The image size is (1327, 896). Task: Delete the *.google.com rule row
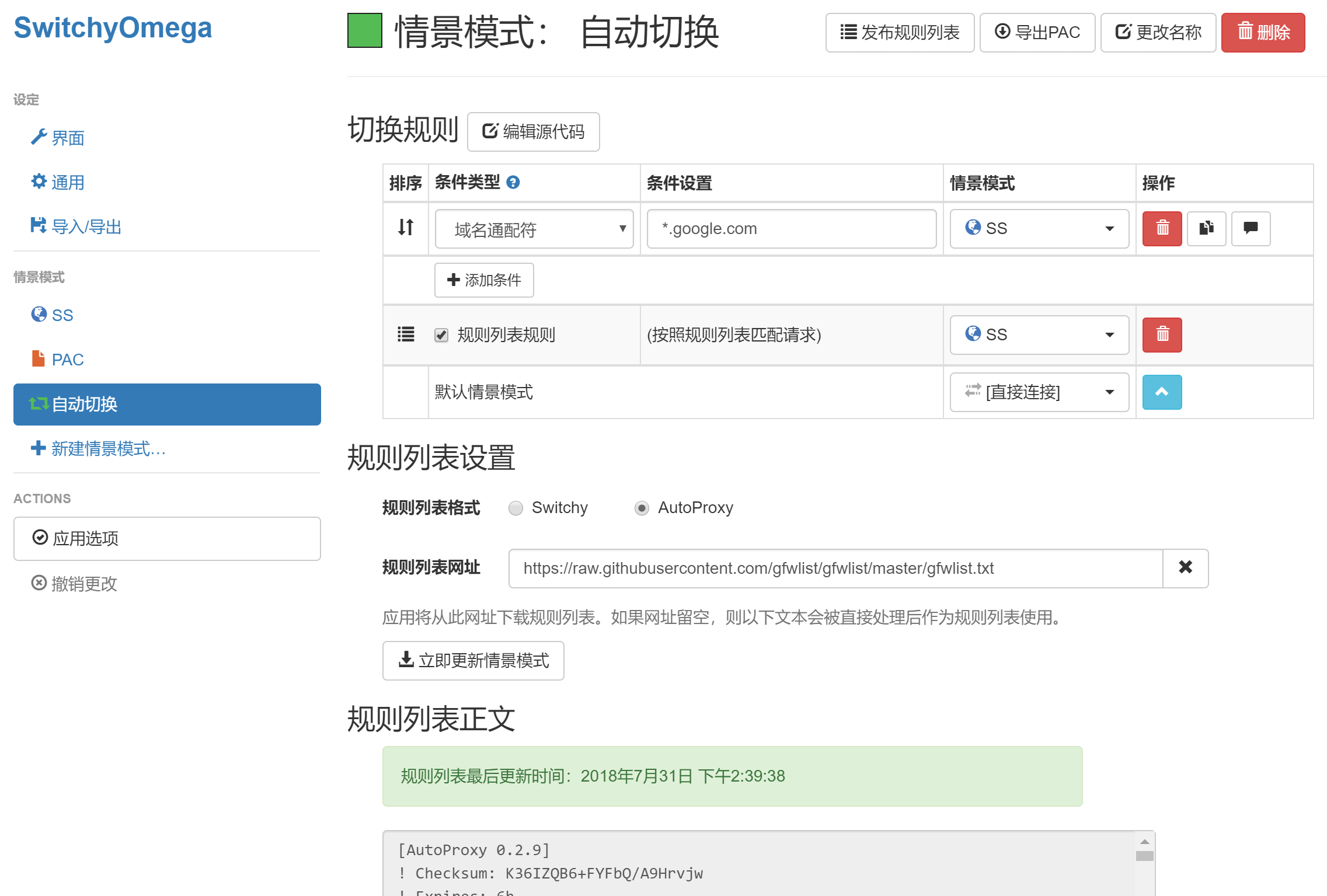point(1161,228)
